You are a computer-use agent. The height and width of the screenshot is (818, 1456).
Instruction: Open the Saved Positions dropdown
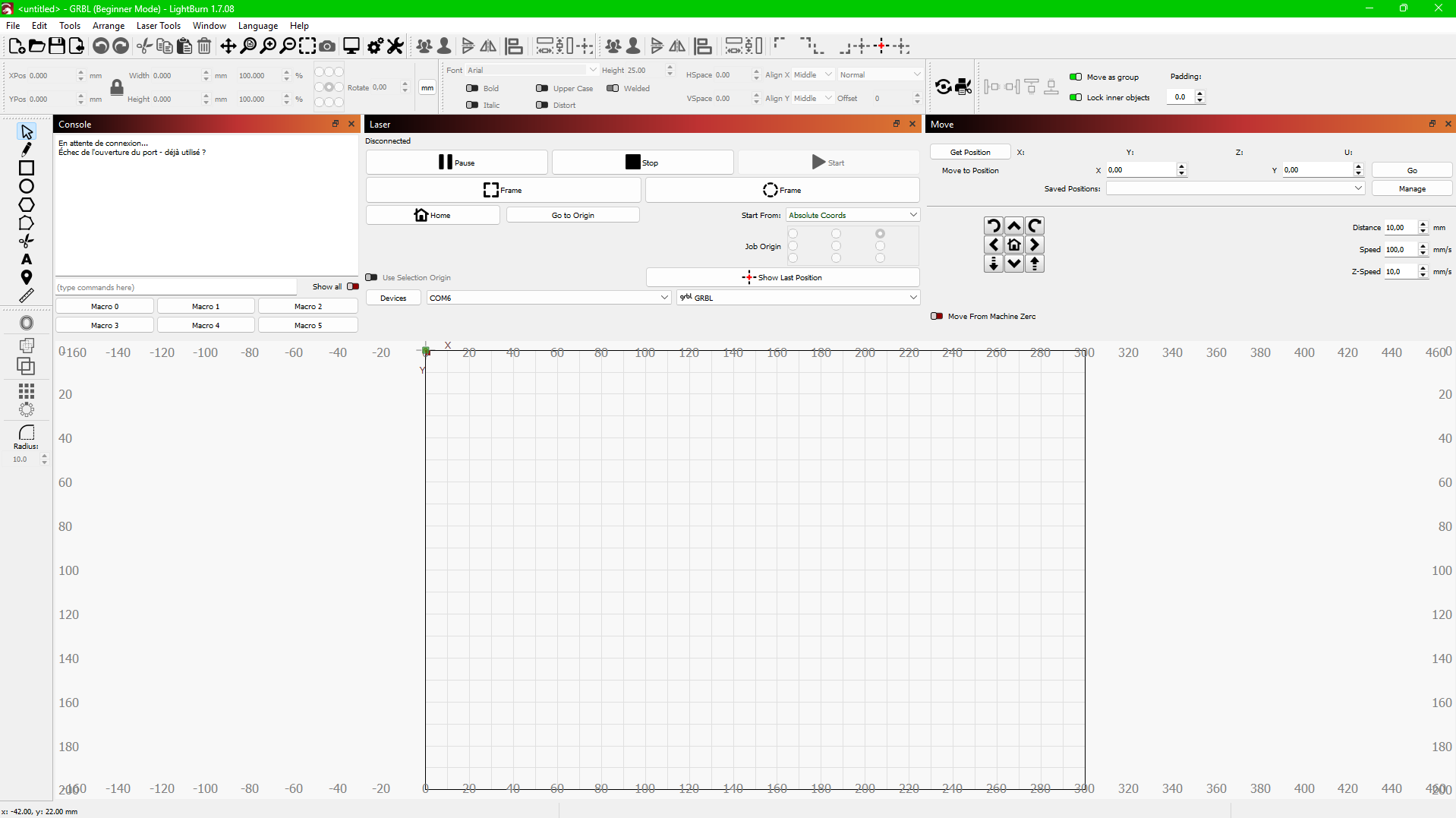pos(1234,189)
